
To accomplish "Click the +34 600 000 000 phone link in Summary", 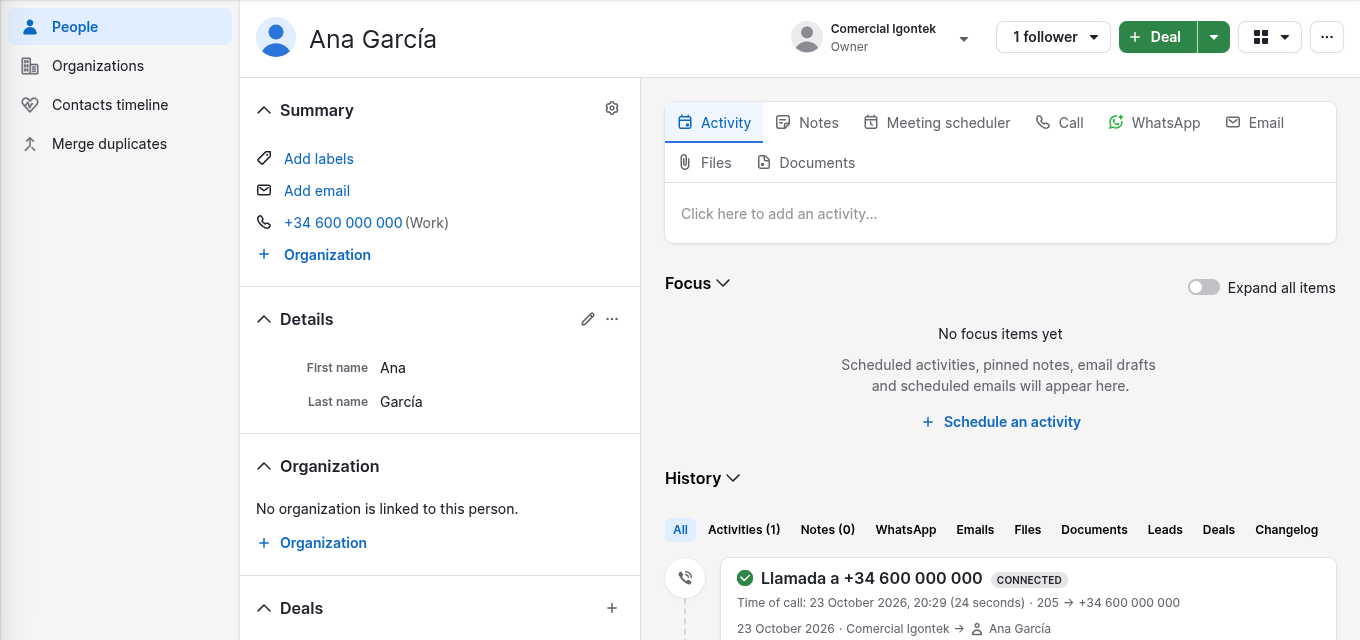I will point(343,222).
